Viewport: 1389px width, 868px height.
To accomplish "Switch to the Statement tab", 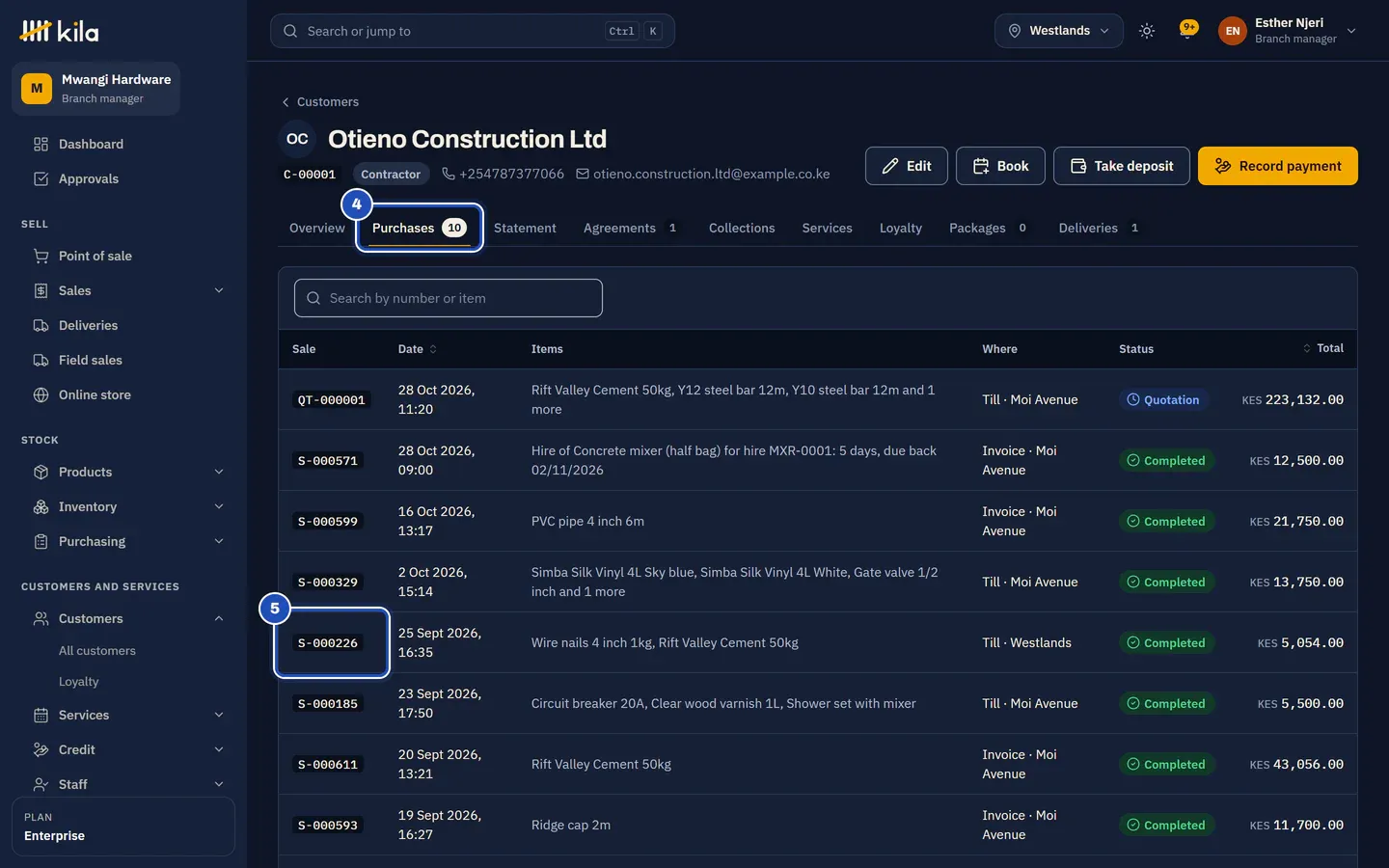I will (x=525, y=228).
